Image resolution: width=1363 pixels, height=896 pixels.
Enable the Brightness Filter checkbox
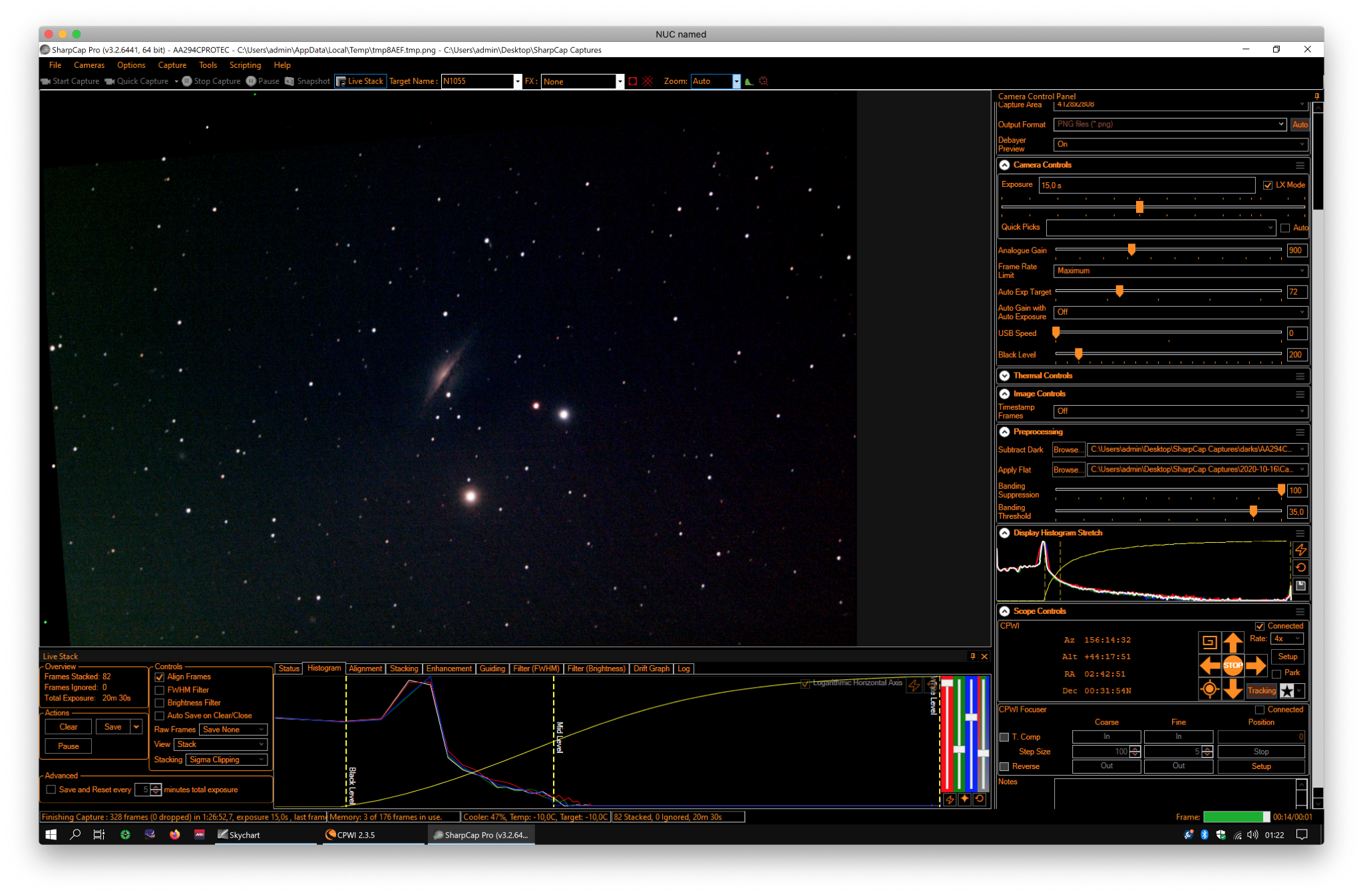tap(160, 703)
